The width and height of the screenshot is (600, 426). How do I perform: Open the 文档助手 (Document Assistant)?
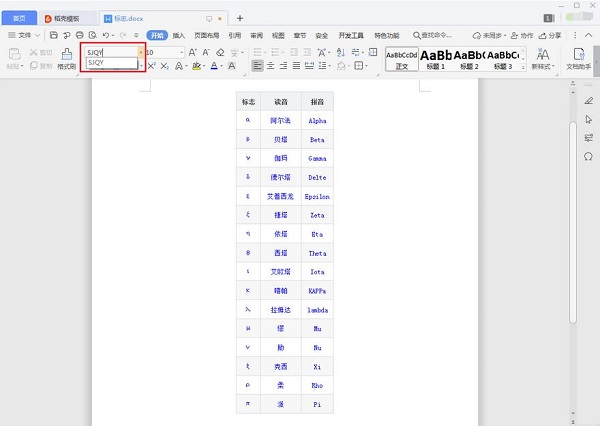tap(578, 59)
